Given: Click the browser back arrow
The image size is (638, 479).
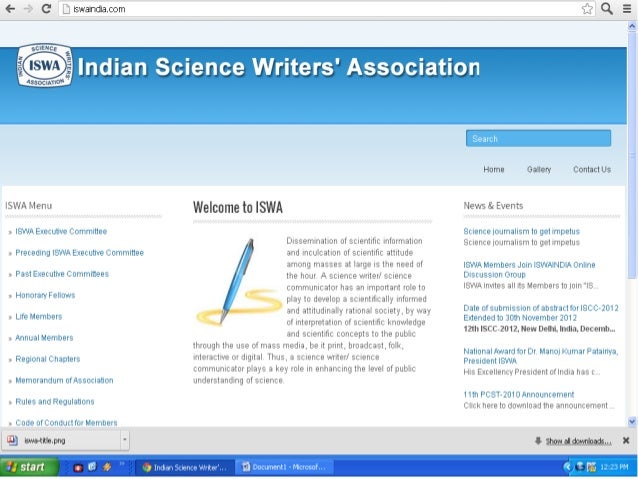Looking at the screenshot, I should click(10, 9).
